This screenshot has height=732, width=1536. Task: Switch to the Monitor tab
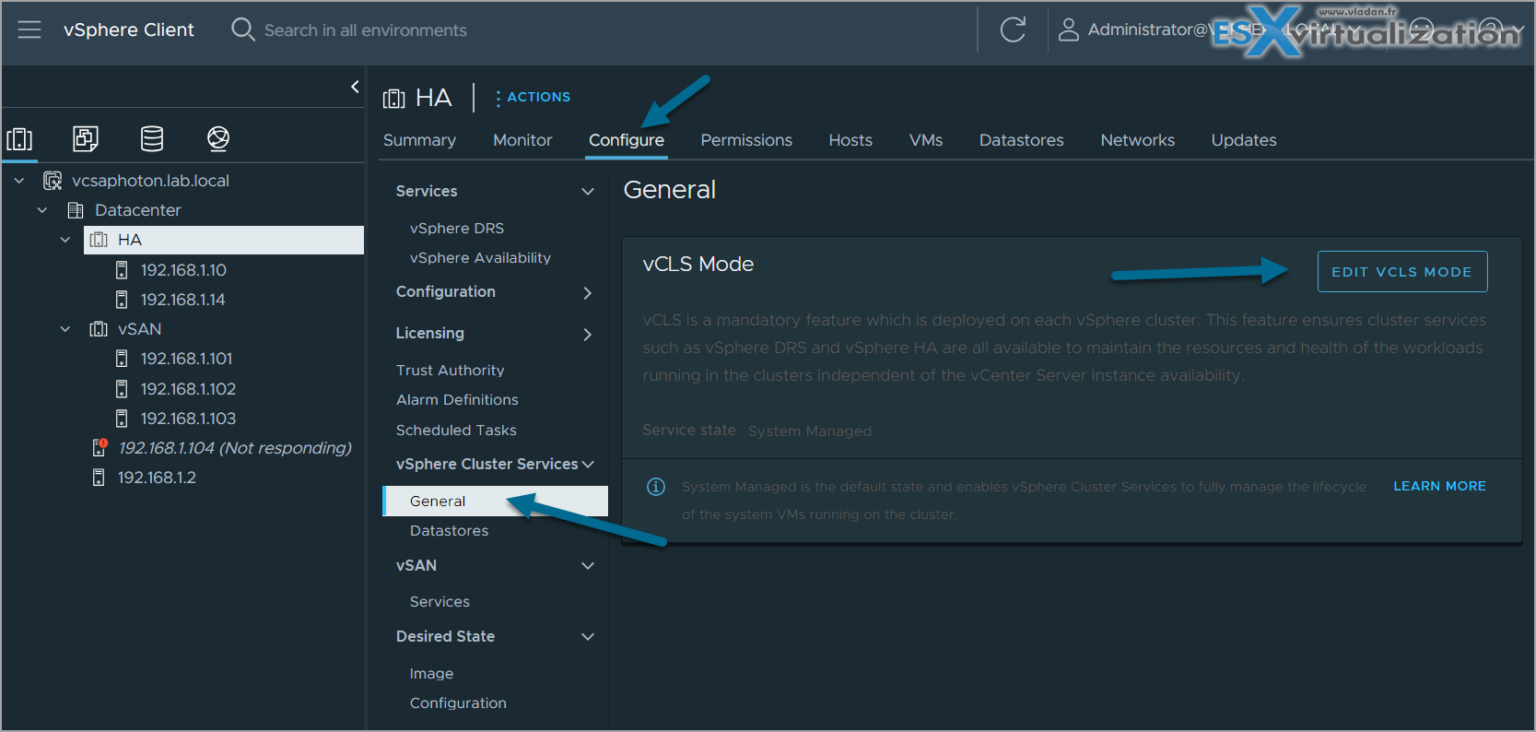pyautogui.click(x=522, y=140)
